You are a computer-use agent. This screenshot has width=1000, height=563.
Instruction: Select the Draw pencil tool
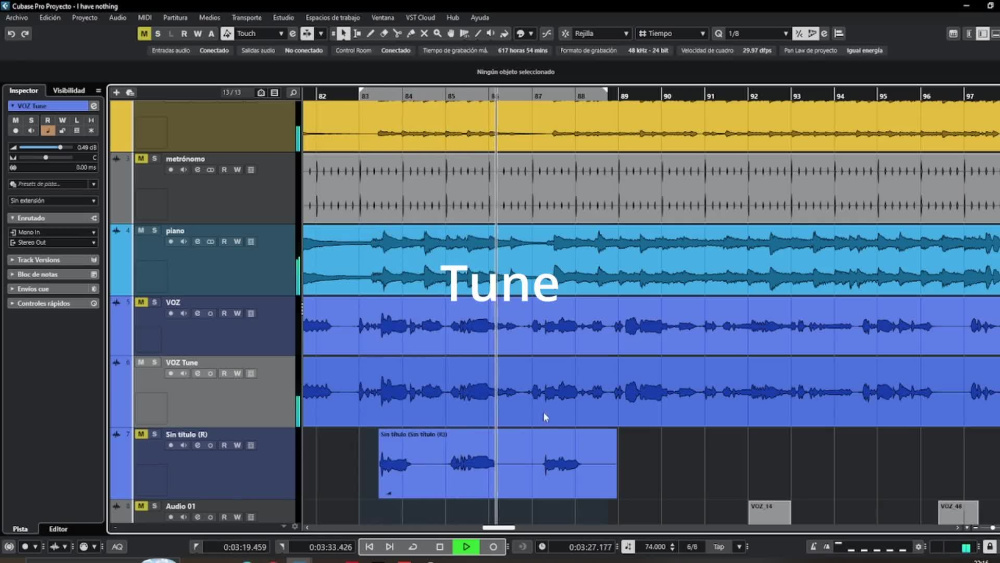(x=371, y=34)
